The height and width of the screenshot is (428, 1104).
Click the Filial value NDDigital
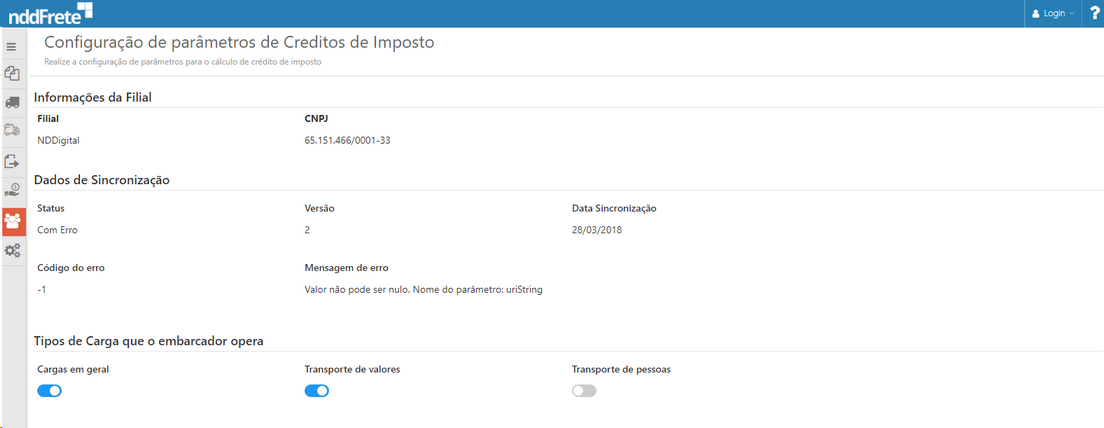point(58,140)
